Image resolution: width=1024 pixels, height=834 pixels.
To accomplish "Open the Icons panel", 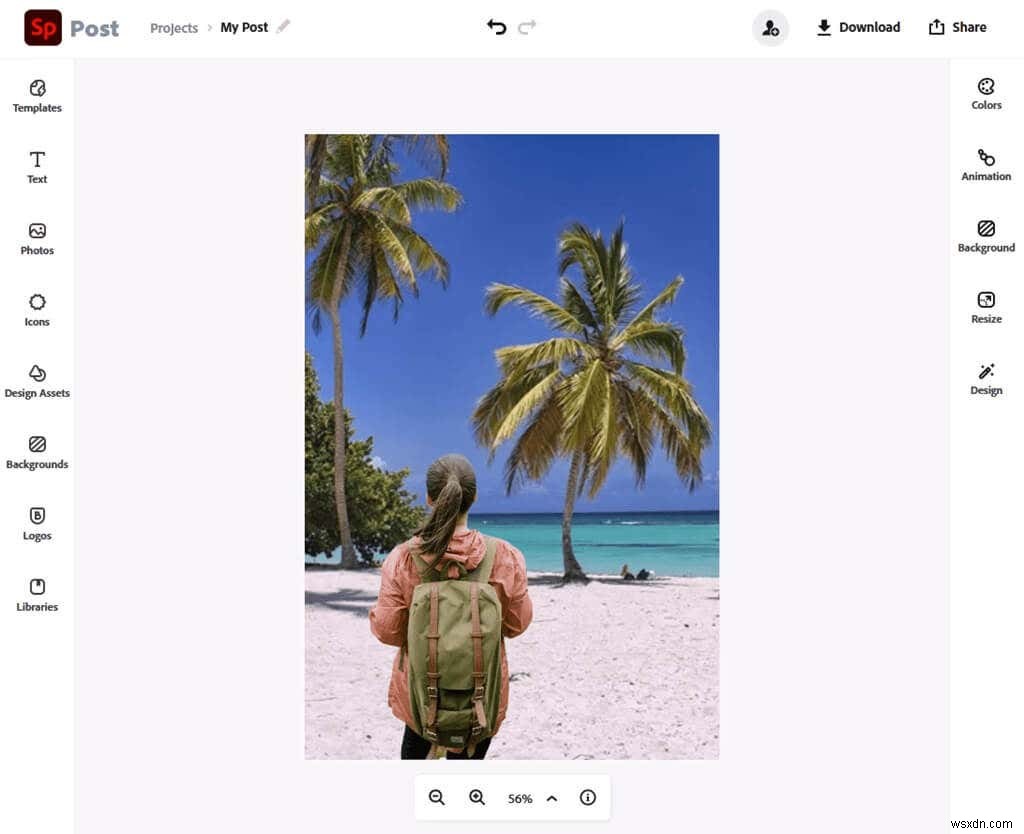I will point(37,310).
